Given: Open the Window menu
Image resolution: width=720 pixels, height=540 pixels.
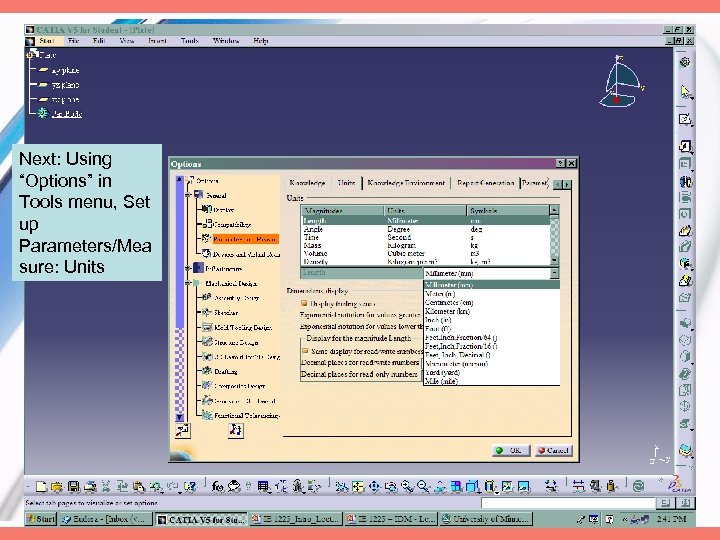Looking at the screenshot, I should 226,41.
